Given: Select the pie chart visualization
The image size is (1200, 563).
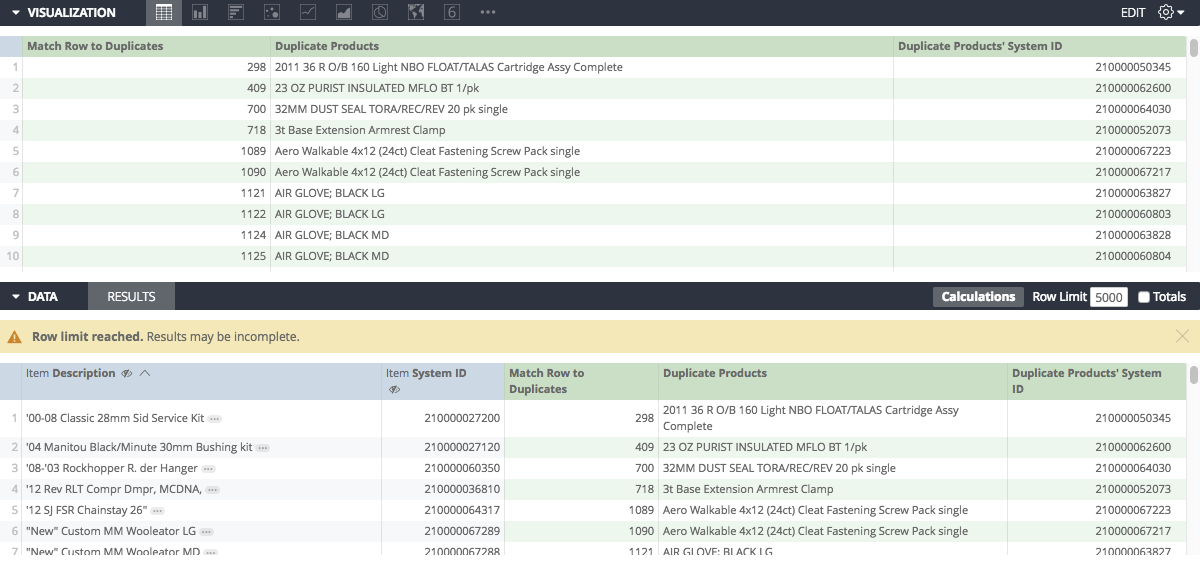Looking at the screenshot, I should (x=380, y=12).
